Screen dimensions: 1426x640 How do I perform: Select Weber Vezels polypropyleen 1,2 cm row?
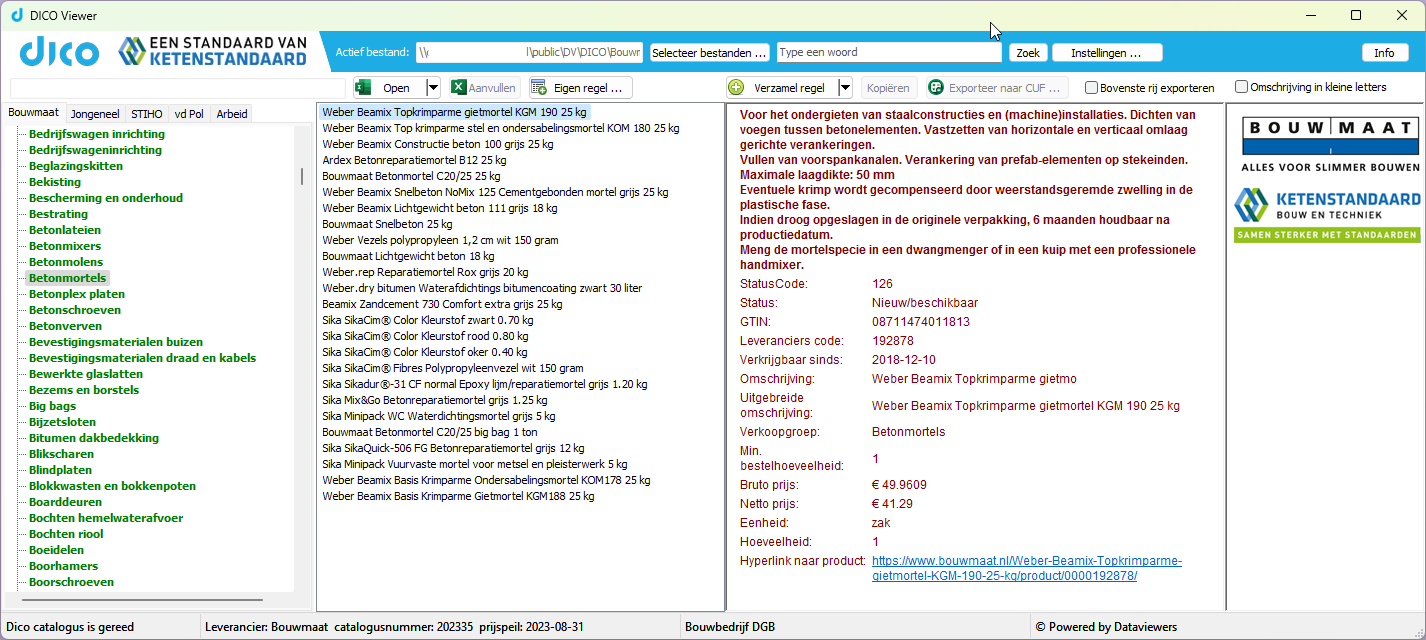pos(440,240)
